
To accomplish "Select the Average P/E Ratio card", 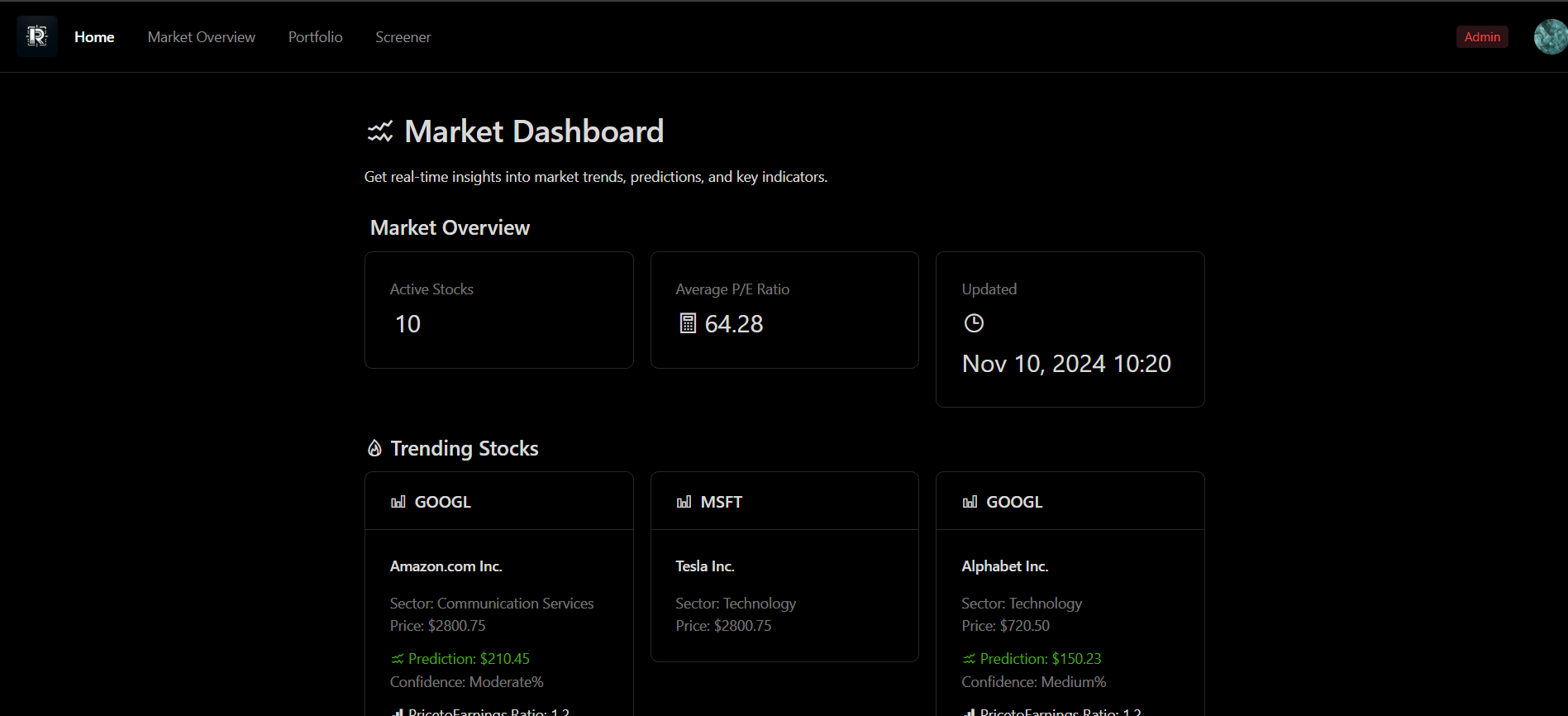I will pyautogui.click(x=784, y=310).
